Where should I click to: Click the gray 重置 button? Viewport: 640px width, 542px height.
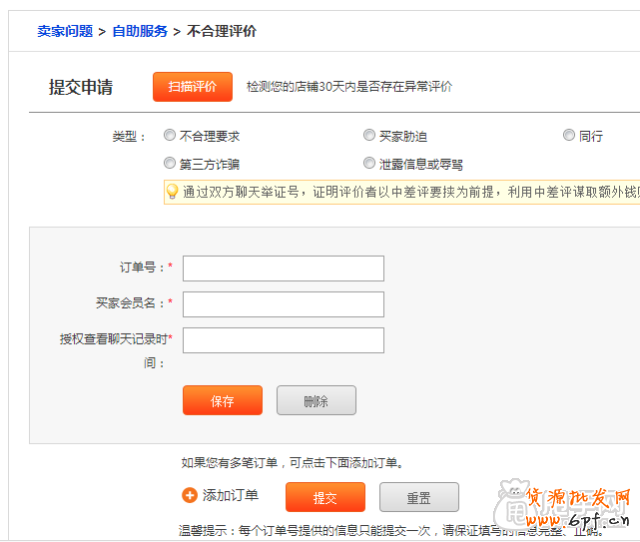click(x=419, y=497)
